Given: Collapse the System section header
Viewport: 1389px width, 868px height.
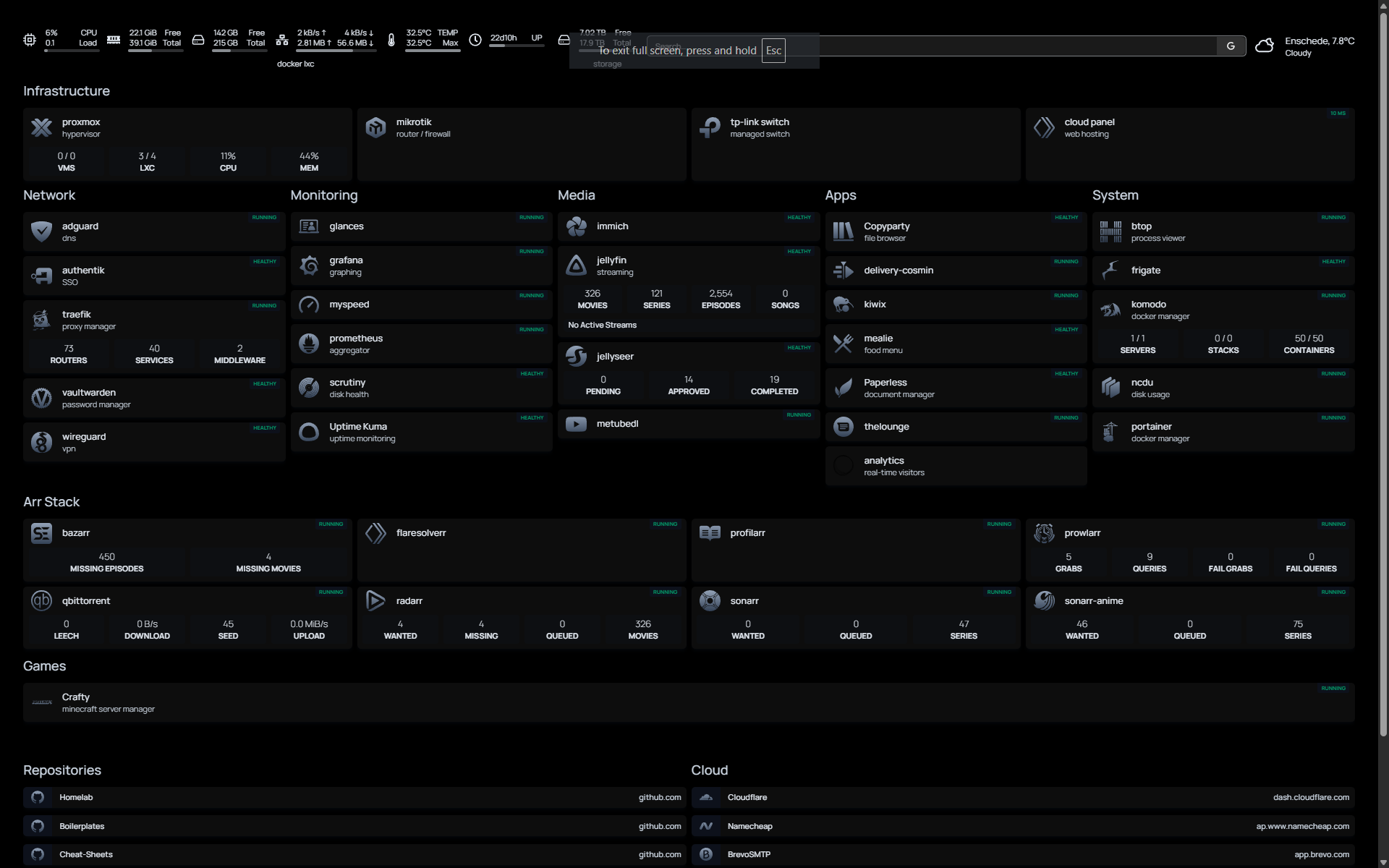Looking at the screenshot, I should coord(1116,195).
